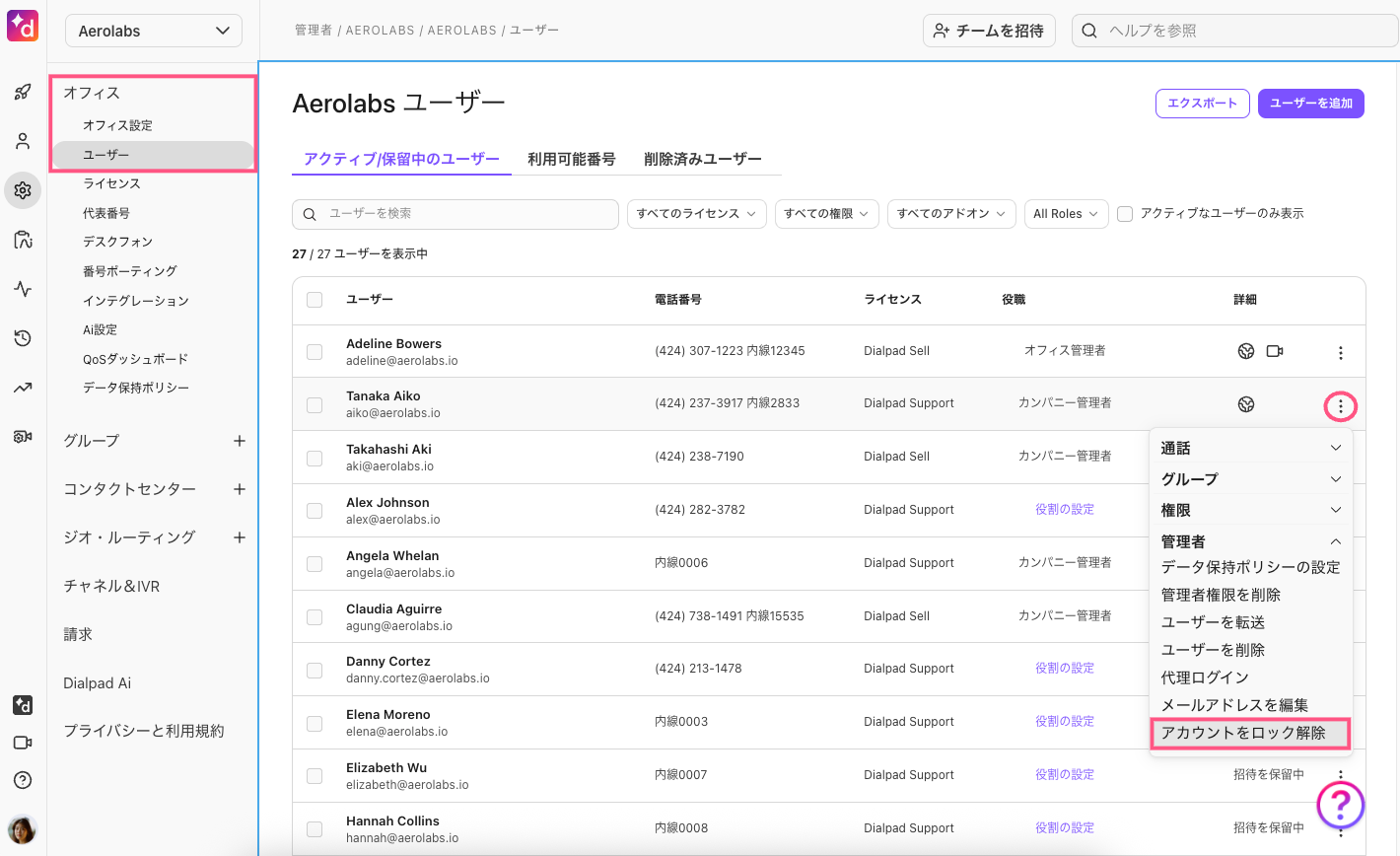
Task: Click the globe detail icon for Adeline Bowers
Action: pyautogui.click(x=1246, y=351)
